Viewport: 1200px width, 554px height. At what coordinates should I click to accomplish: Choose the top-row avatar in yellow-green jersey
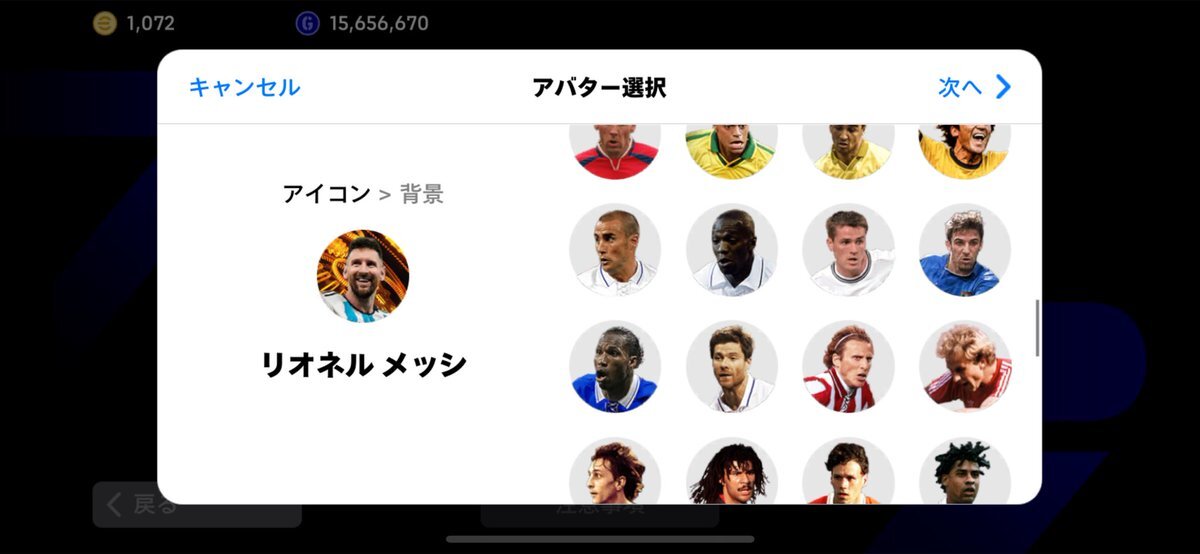[x=732, y=152]
